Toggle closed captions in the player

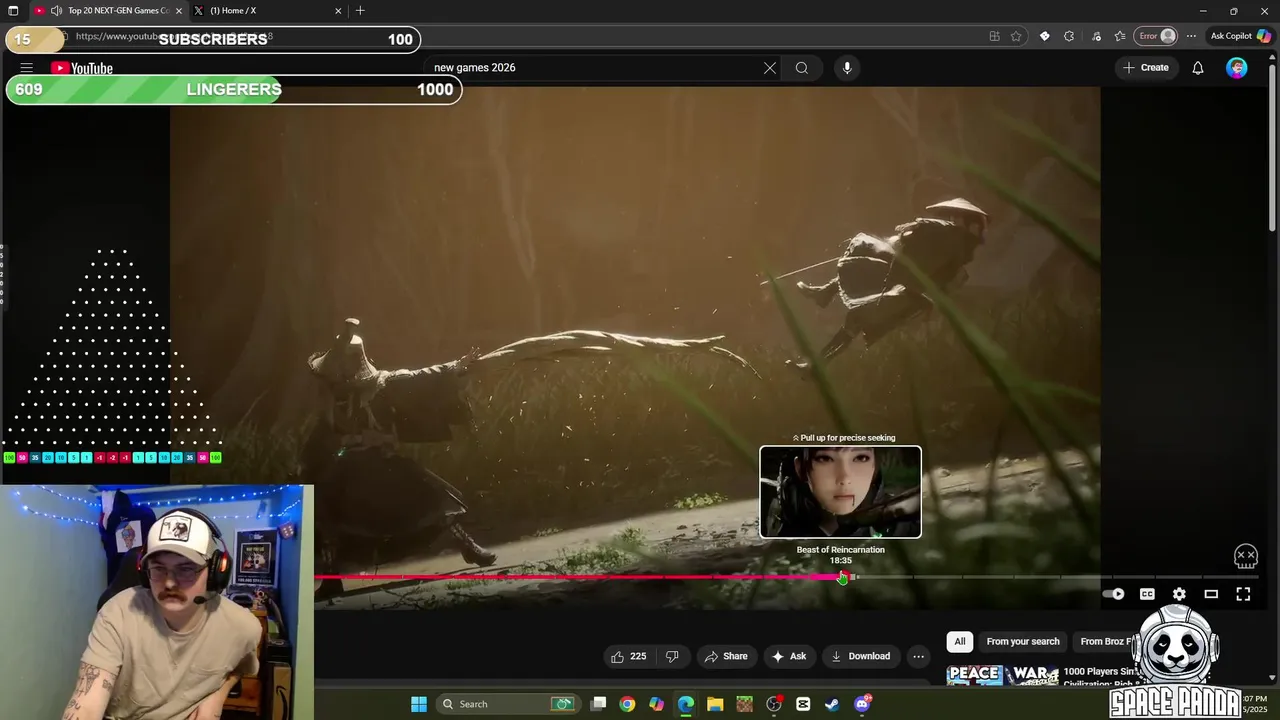click(x=1147, y=594)
